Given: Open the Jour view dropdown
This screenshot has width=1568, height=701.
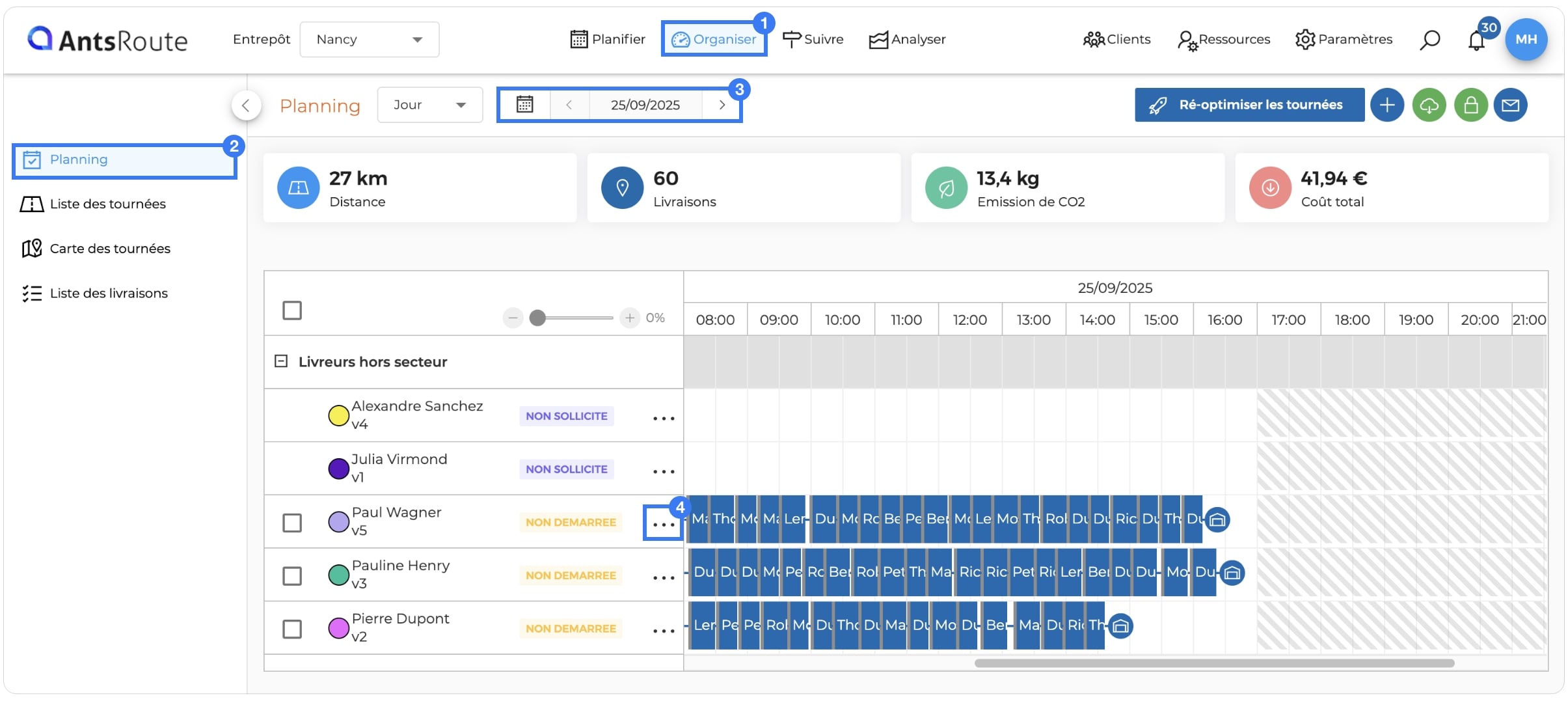Looking at the screenshot, I should [430, 105].
